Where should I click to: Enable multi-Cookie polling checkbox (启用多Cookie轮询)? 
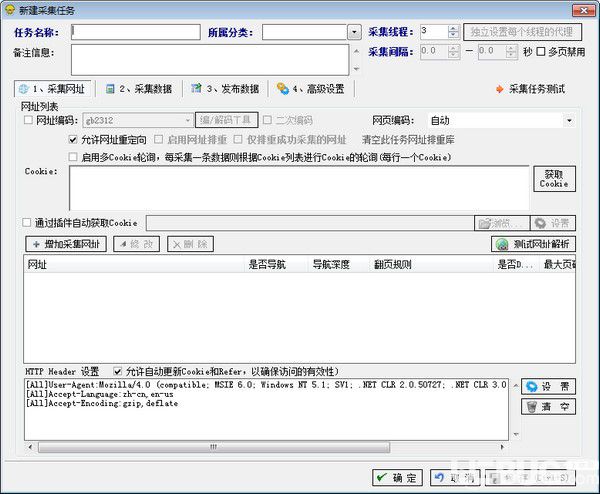(73, 157)
